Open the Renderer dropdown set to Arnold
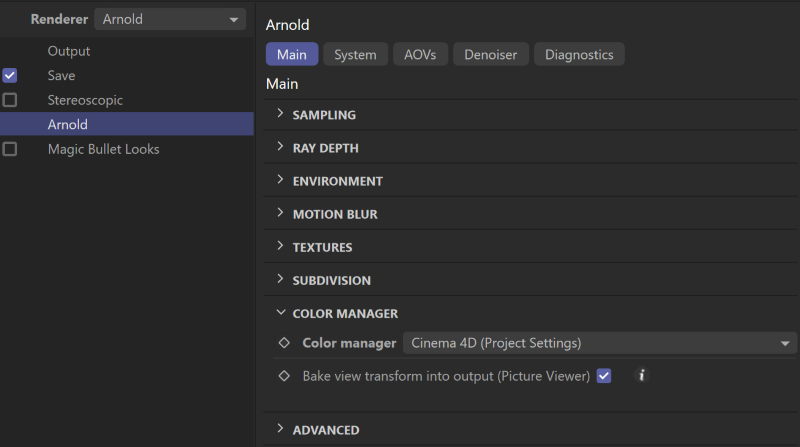800x447 pixels. click(170, 19)
